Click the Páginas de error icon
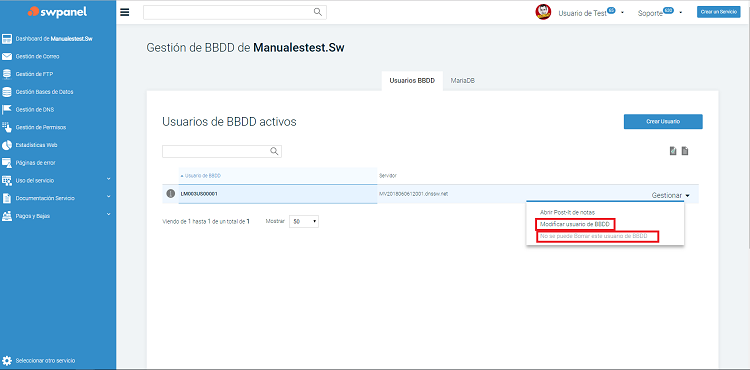 tap(7, 163)
